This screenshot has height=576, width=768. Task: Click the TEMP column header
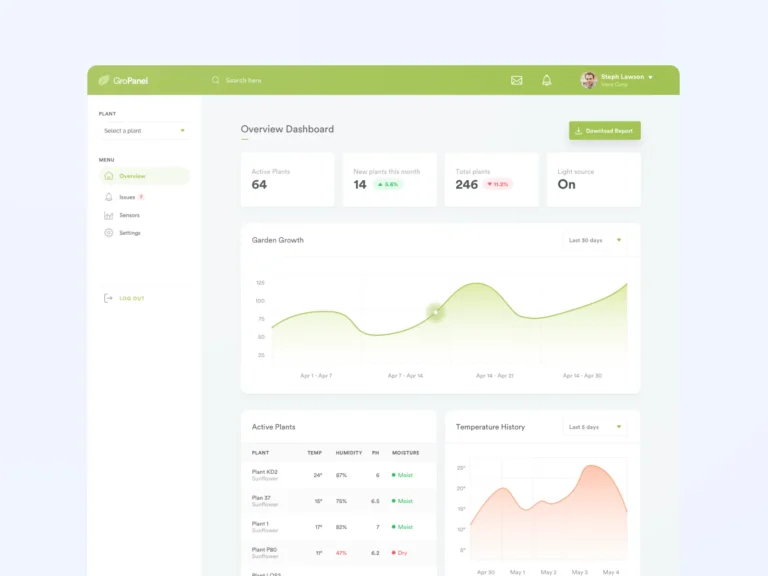pyautogui.click(x=314, y=453)
